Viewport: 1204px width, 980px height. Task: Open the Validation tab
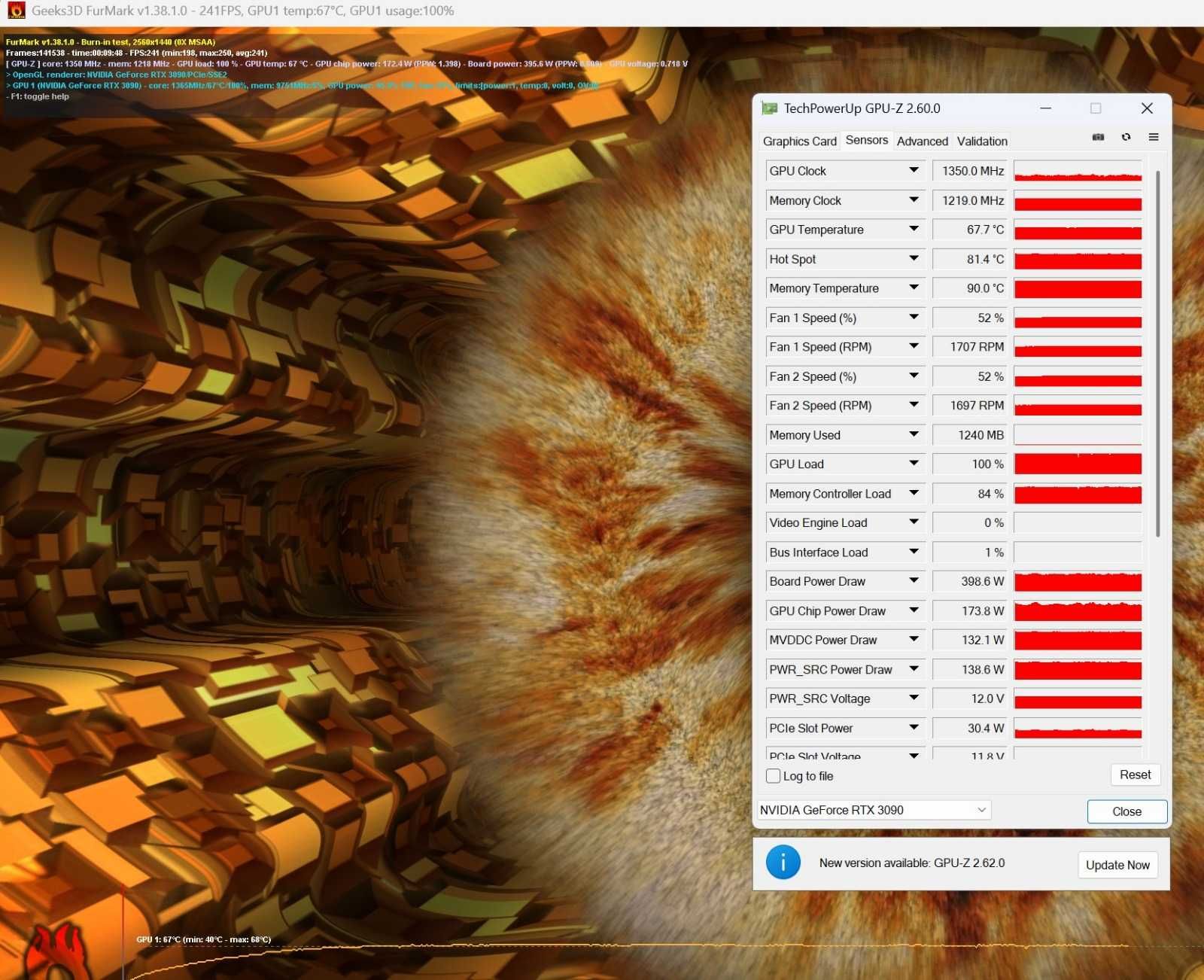[x=982, y=141]
